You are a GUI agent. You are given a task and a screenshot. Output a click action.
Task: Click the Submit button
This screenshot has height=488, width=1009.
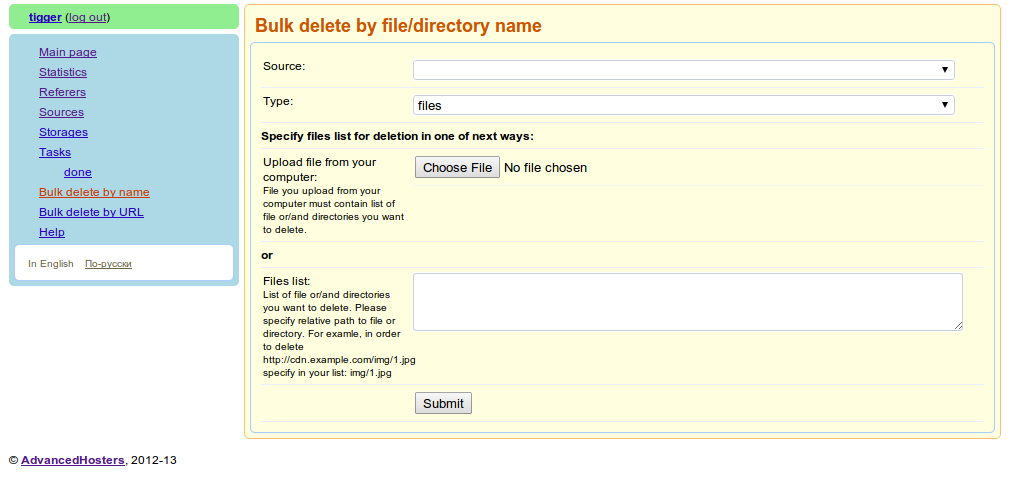pyautogui.click(x=443, y=403)
